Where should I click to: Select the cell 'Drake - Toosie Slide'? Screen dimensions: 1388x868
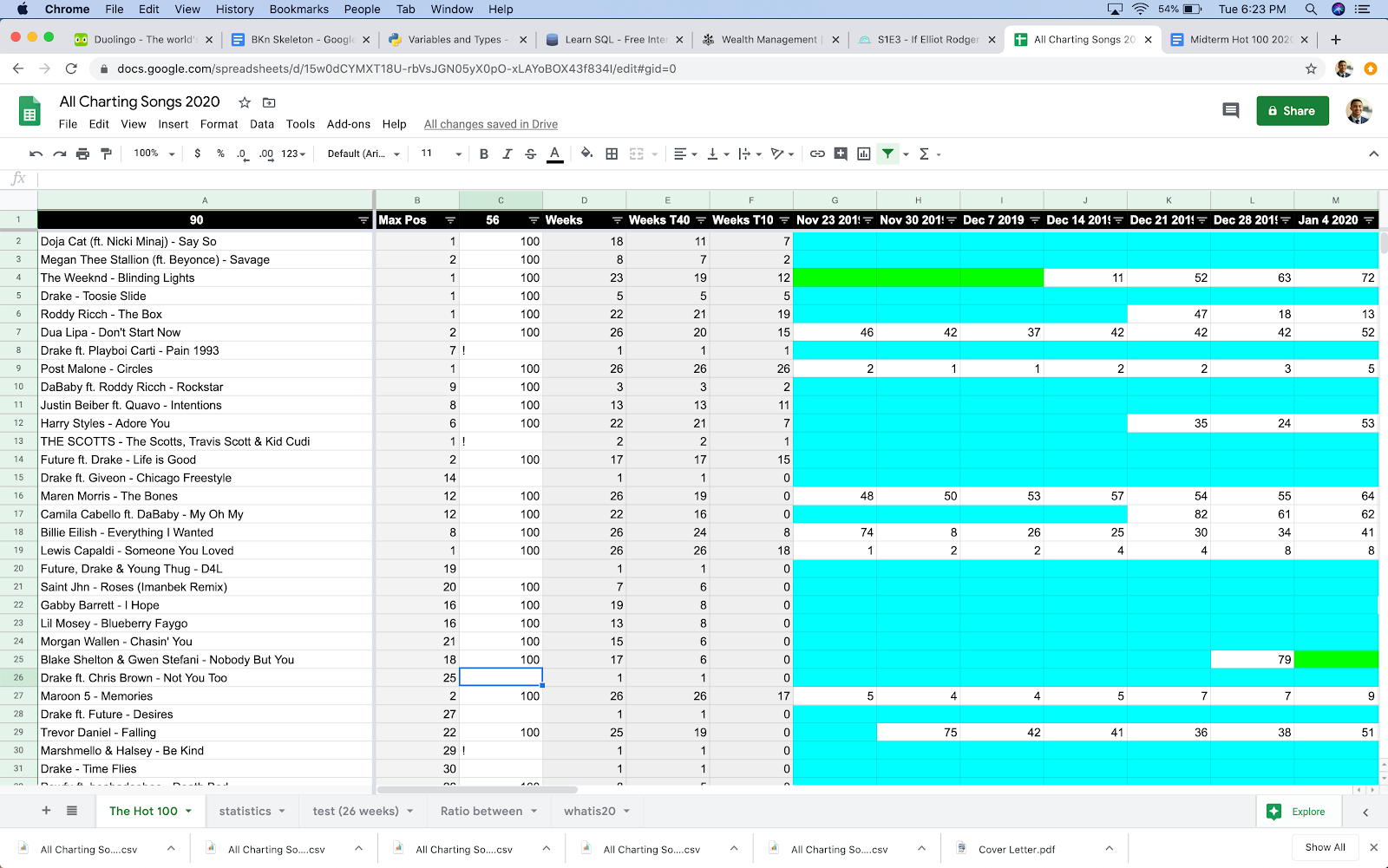(x=206, y=296)
